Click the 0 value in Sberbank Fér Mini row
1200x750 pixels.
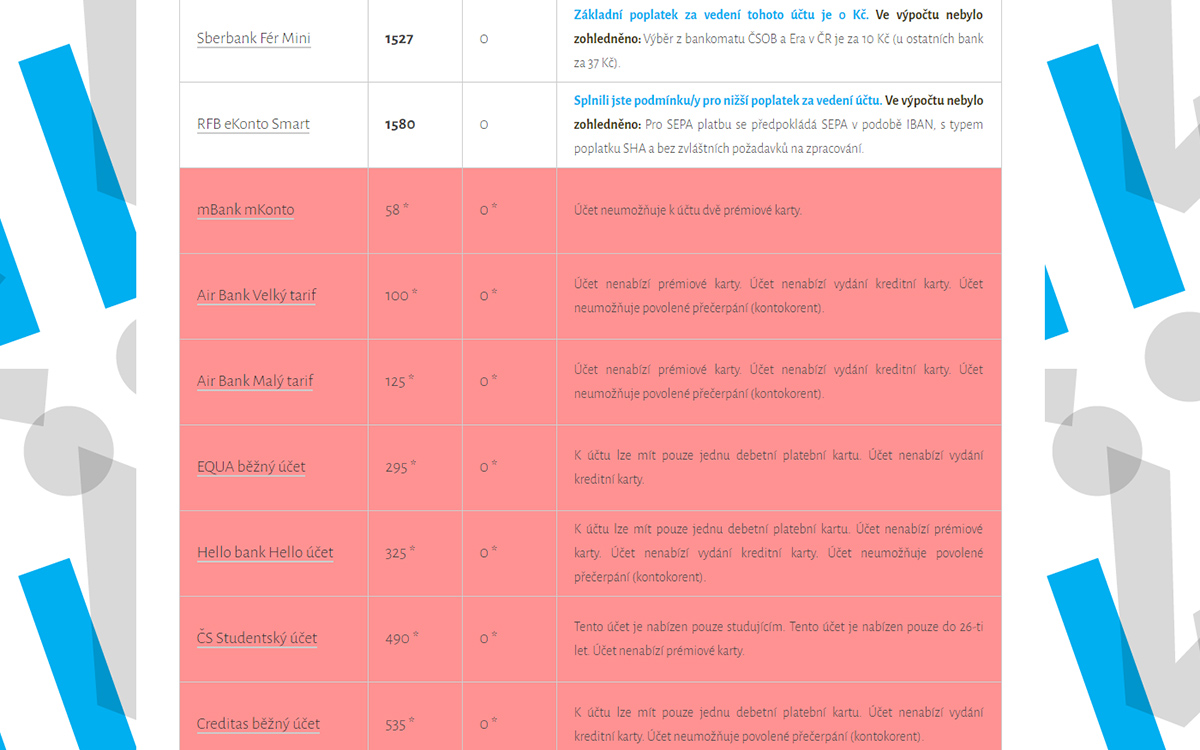(484, 40)
